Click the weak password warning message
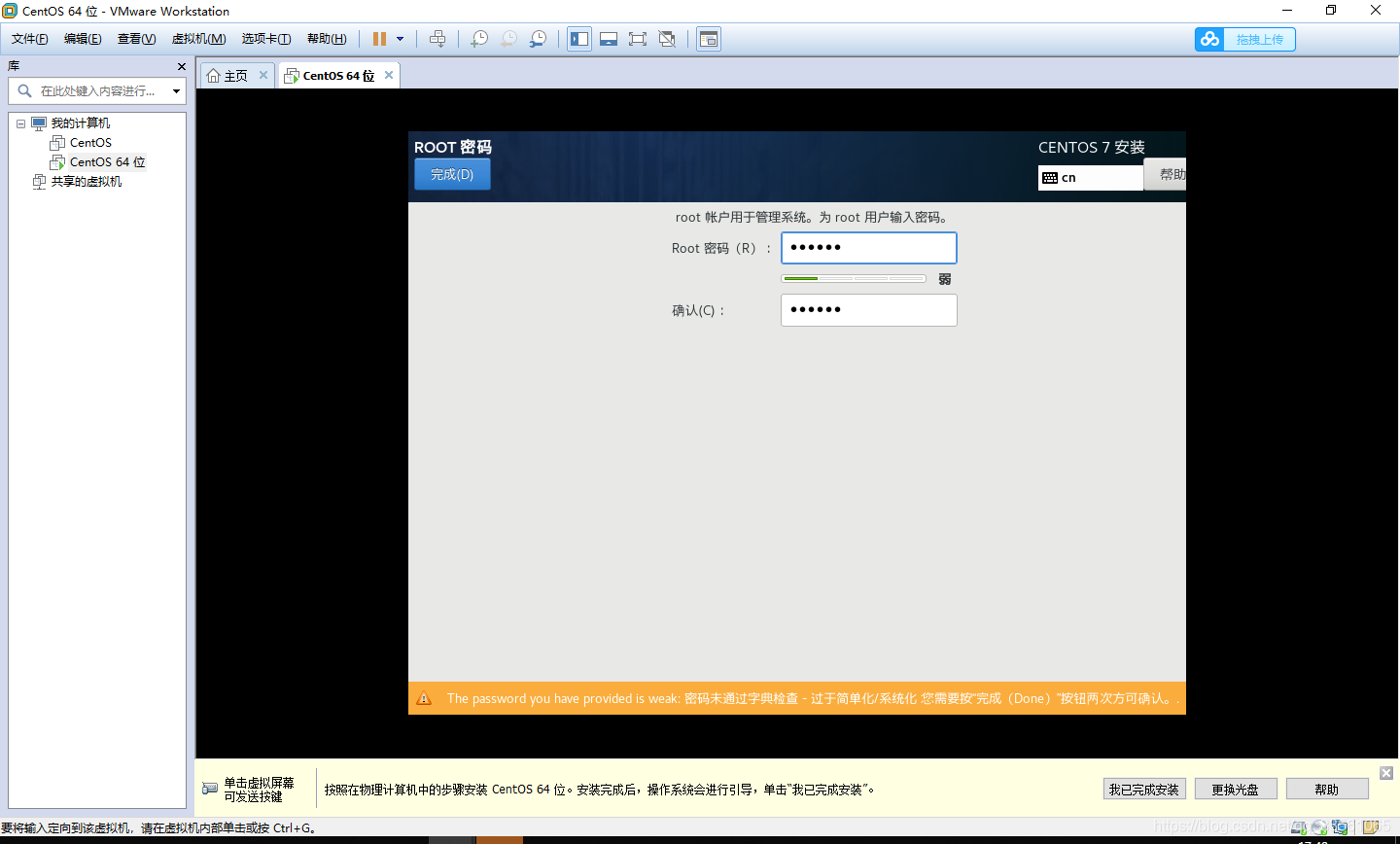This screenshot has height=844, width=1400. [814, 698]
